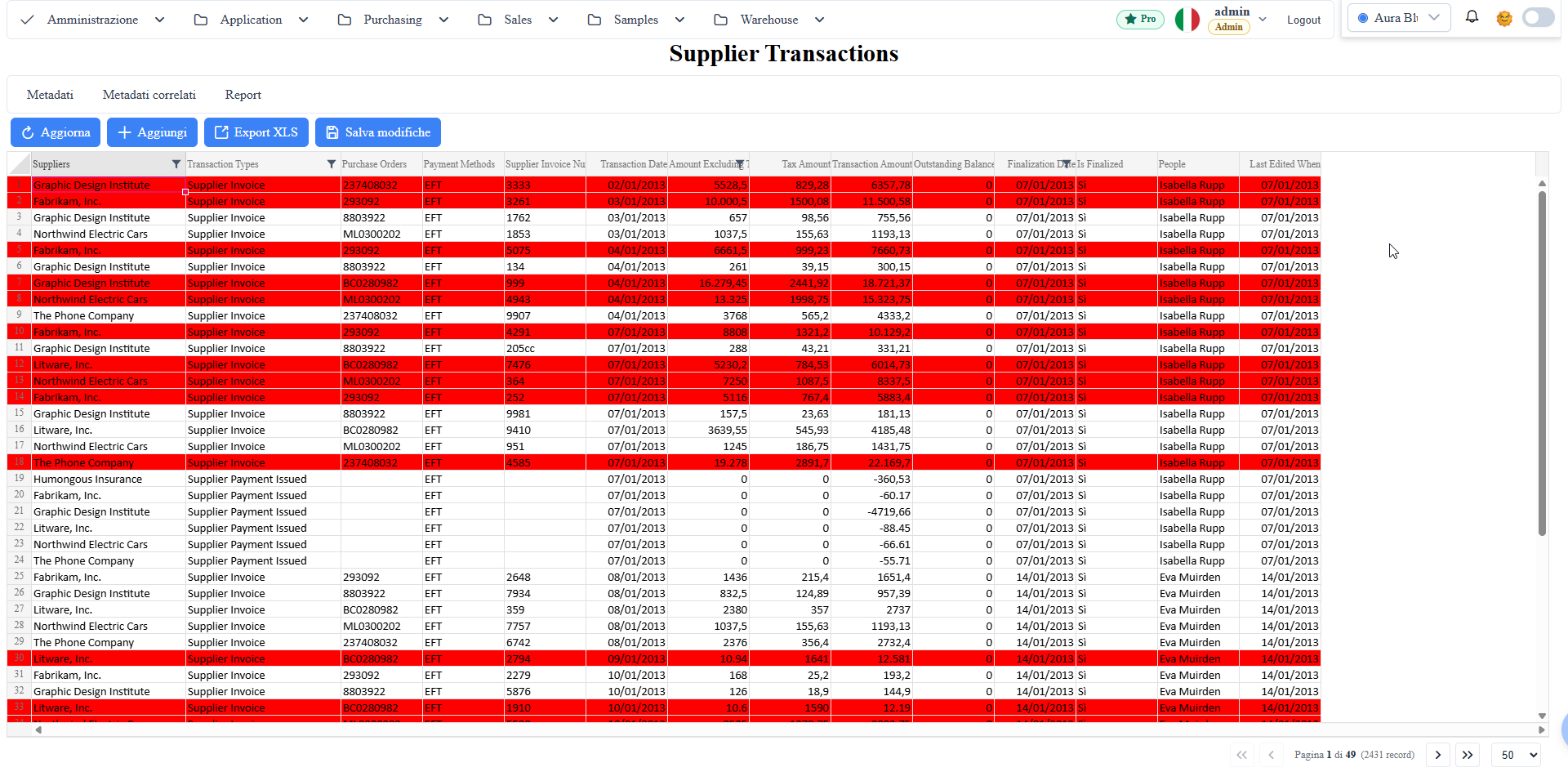Expand the Application menu chevron
The image size is (1568, 772).
coord(303,20)
